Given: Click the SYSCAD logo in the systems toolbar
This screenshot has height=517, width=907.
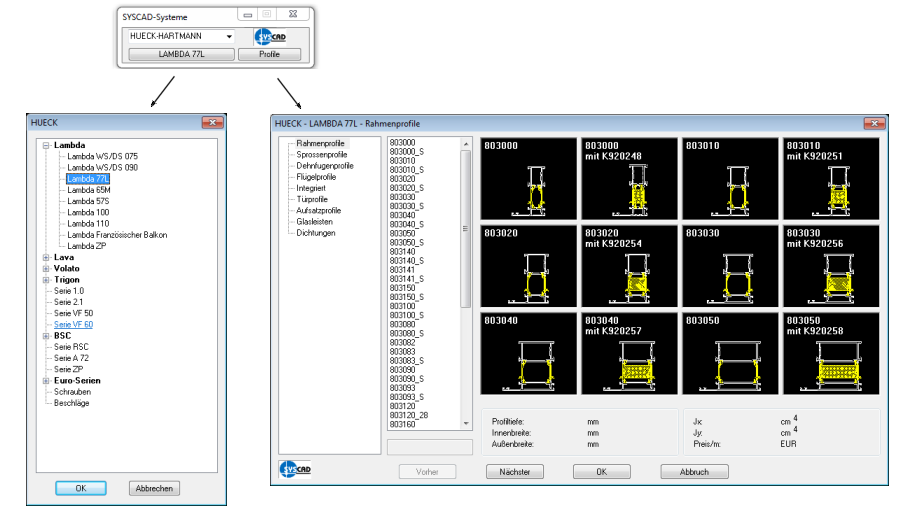Looking at the screenshot, I should (270, 36).
